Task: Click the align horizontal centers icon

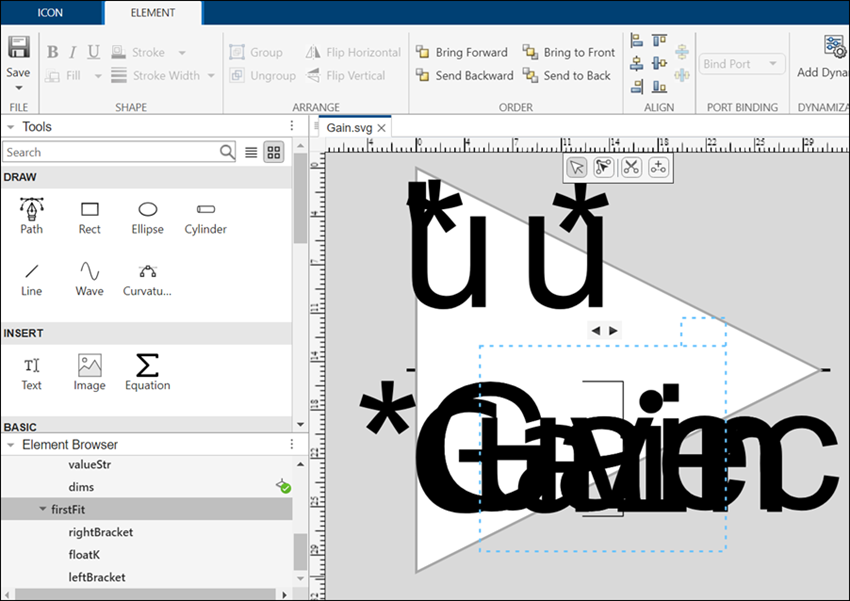Action: 636,63
